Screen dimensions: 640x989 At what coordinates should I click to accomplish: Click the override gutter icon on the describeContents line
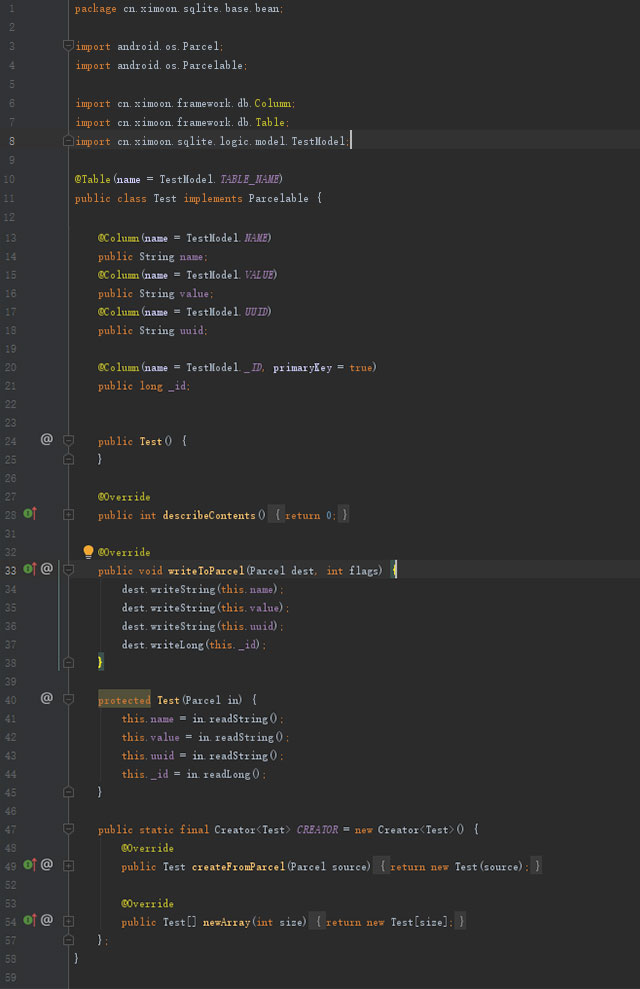pos(30,513)
